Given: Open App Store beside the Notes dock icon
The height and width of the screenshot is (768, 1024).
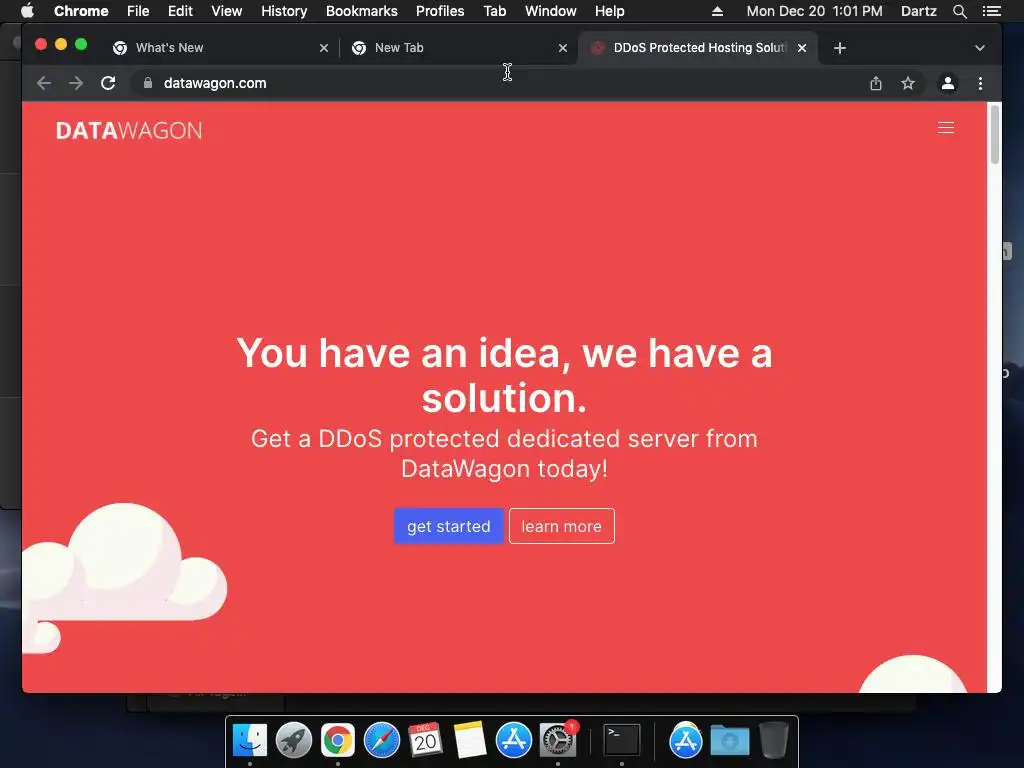Looking at the screenshot, I should (513, 740).
